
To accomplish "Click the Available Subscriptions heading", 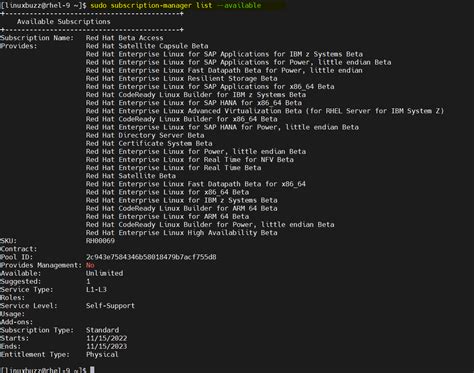I will (64, 22).
